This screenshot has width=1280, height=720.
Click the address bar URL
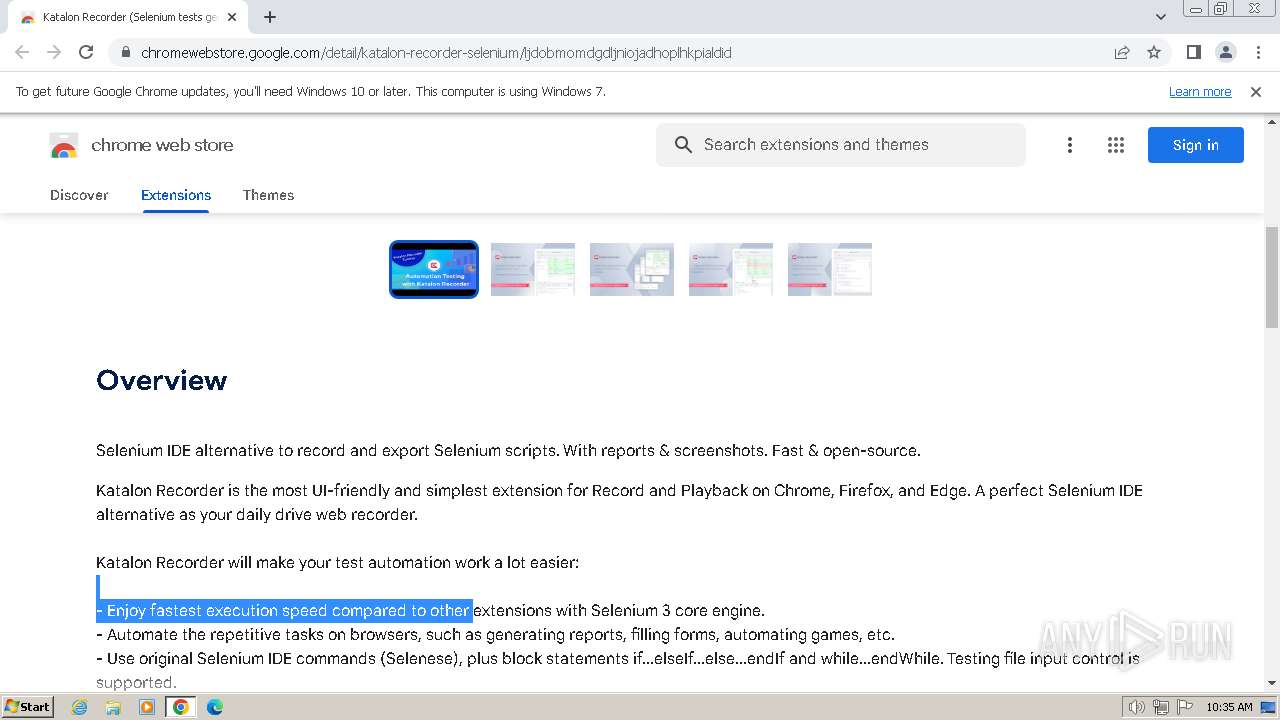pyautogui.click(x=436, y=52)
